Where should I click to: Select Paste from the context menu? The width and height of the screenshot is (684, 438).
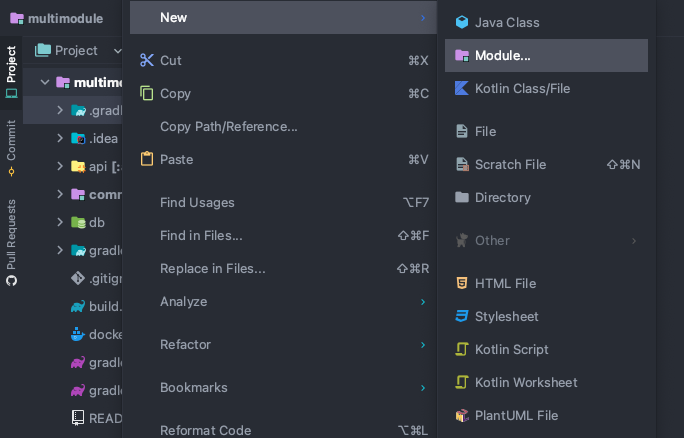point(283,159)
